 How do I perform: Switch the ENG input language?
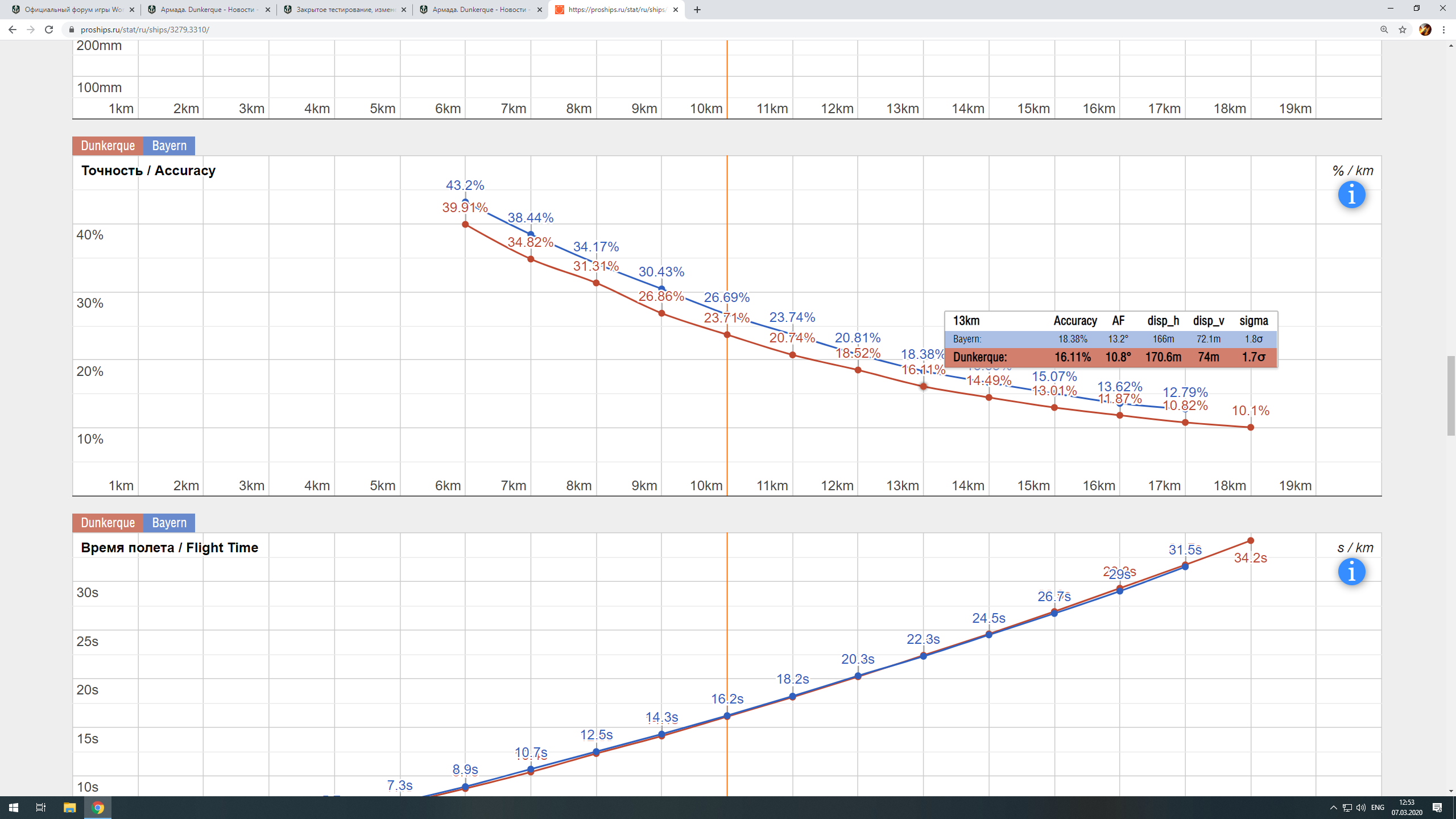[x=1378, y=808]
